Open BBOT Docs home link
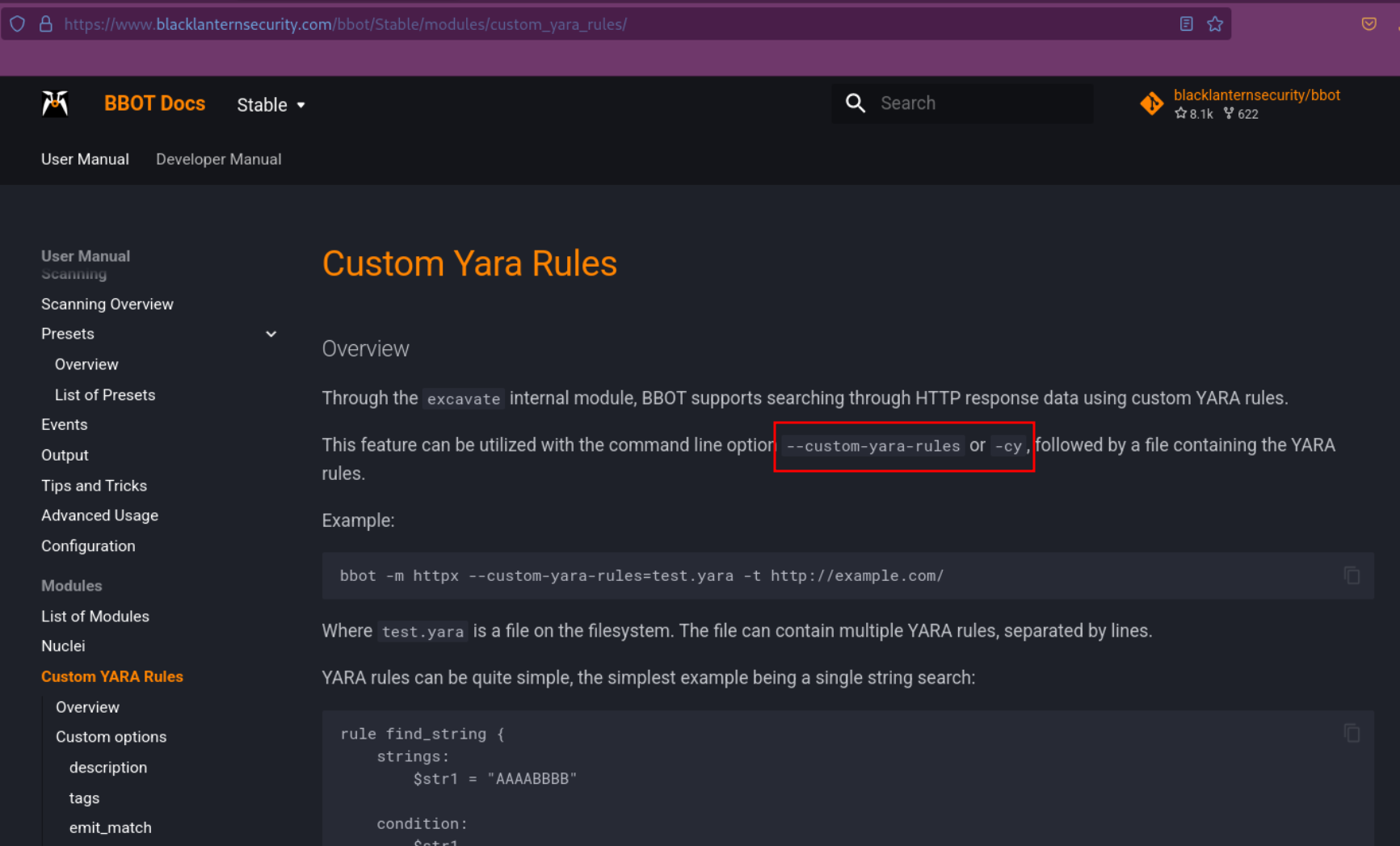This screenshot has height=846, width=1400. 154,103
